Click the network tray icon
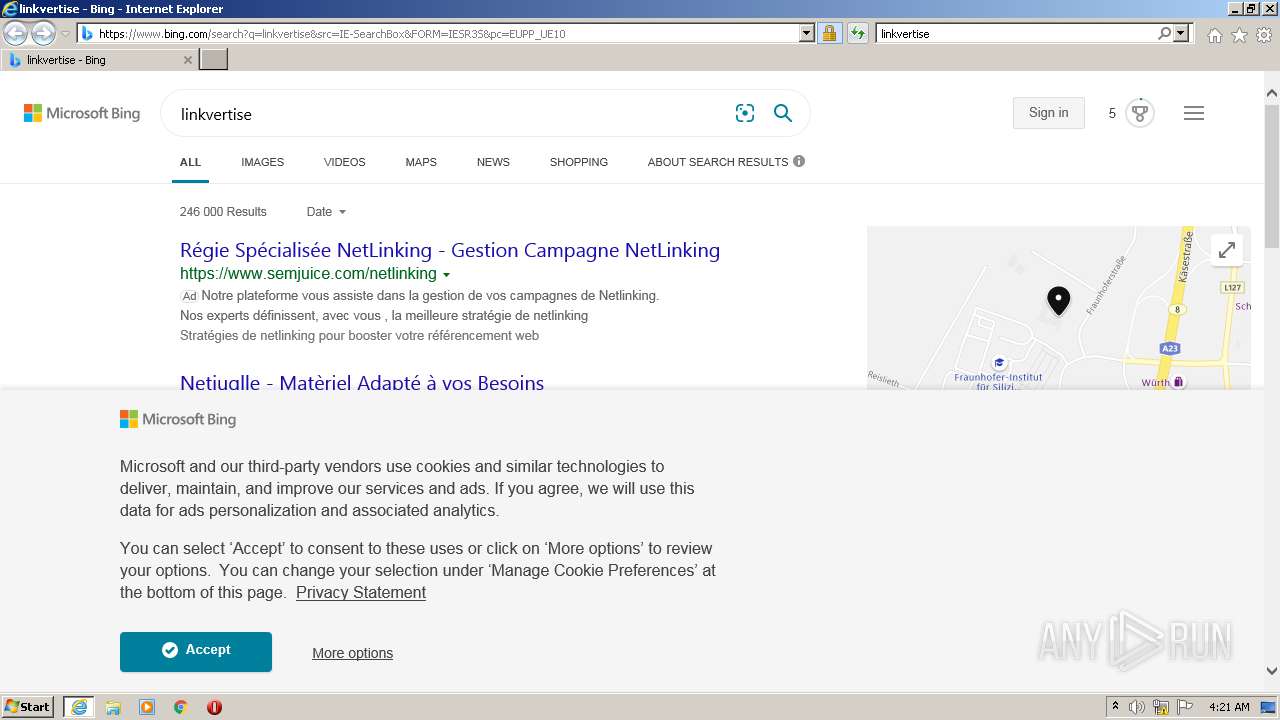 click(1161, 707)
